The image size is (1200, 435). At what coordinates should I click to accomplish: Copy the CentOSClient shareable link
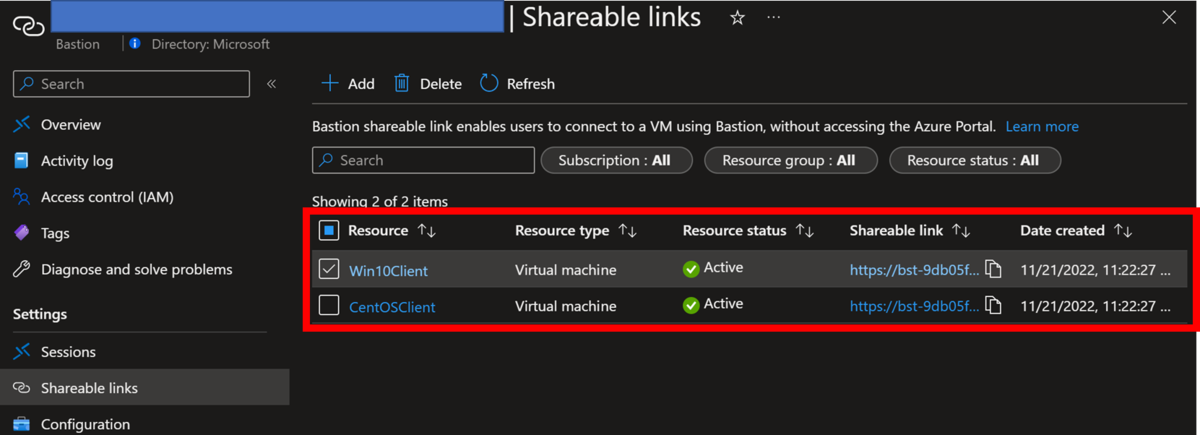pos(993,305)
